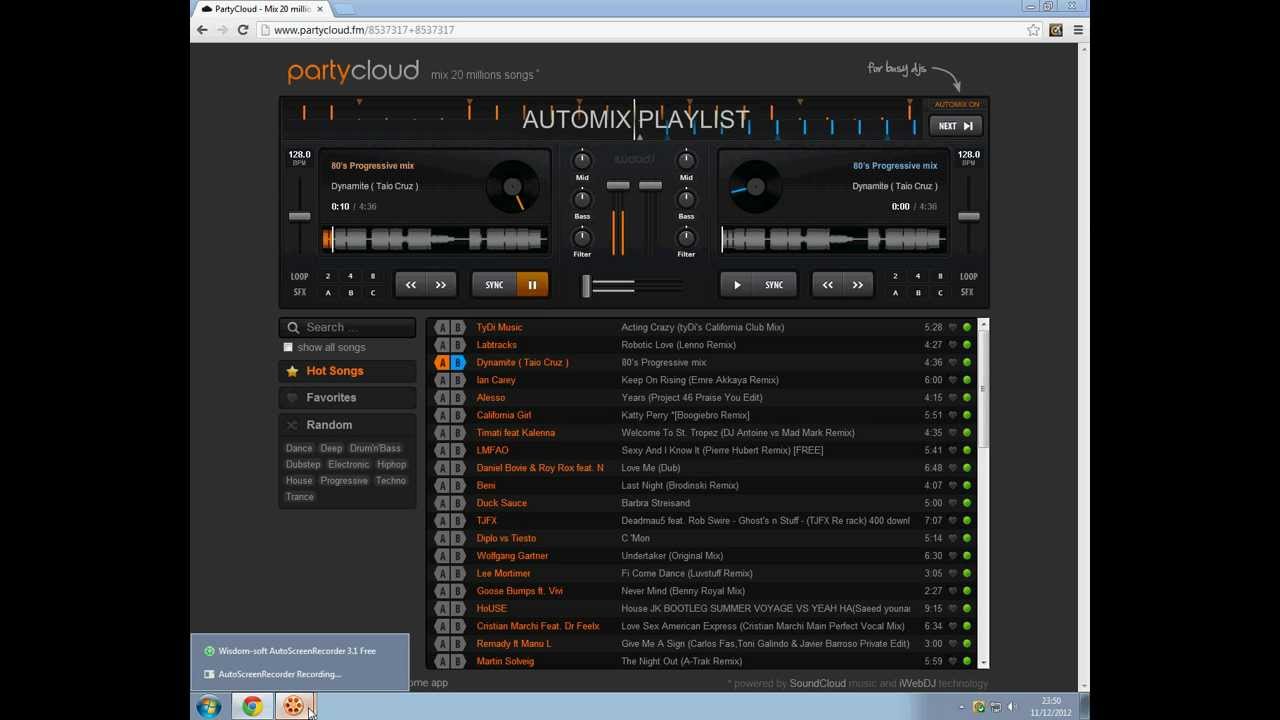The width and height of the screenshot is (1280, 720).
Task: Open the Windows Start menu
Action: [x=209, y=707]
